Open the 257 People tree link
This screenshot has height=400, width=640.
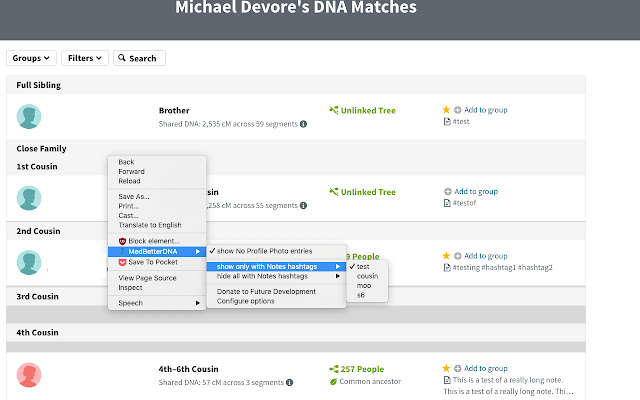coord(362,369)
